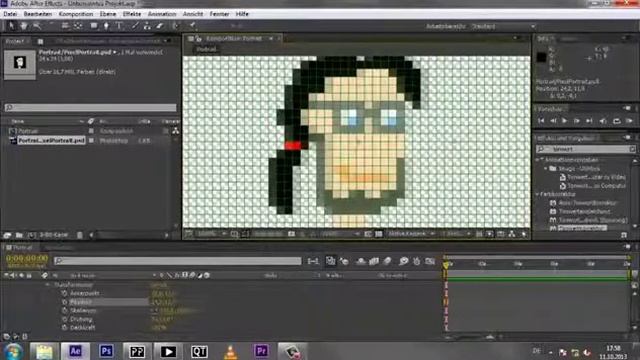Select the Pen tool
This screenshot has height=360, width=640.
pos(107,26)
